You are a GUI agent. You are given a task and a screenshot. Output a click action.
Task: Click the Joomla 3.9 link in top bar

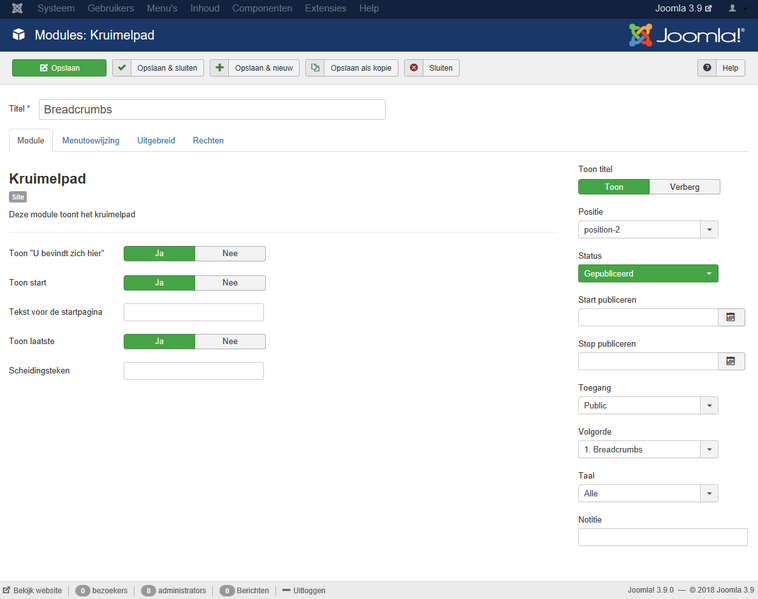[683, 8]
